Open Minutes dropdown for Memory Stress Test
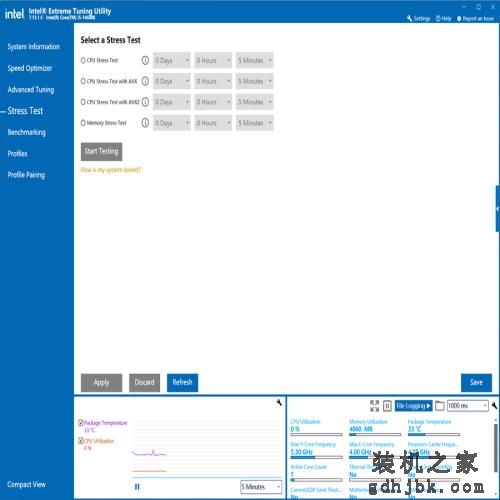Viewport: 500px width, 500px height. [254, 123]
